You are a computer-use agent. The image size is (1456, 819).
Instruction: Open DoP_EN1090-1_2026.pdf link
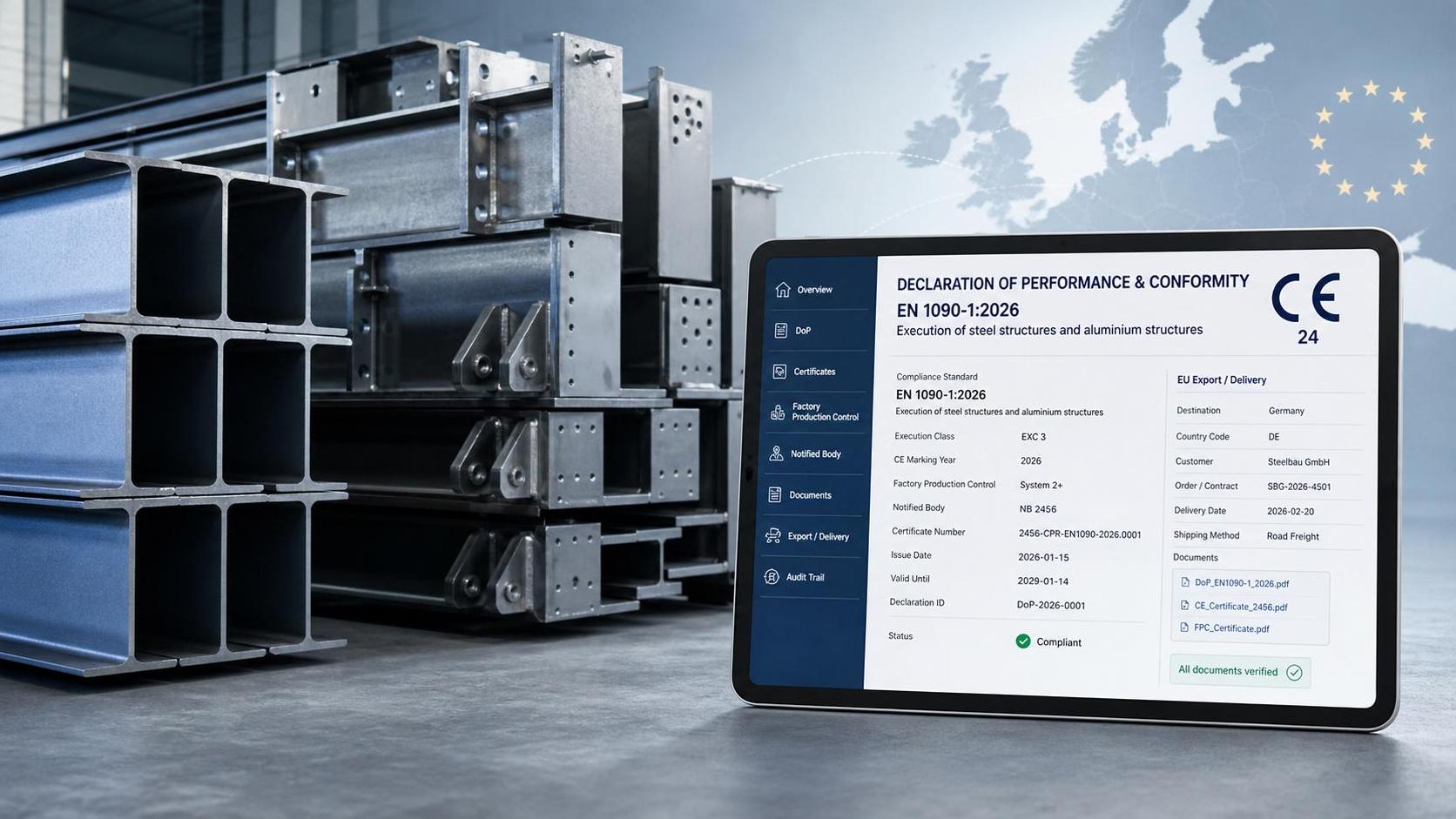pos(1242,583)
